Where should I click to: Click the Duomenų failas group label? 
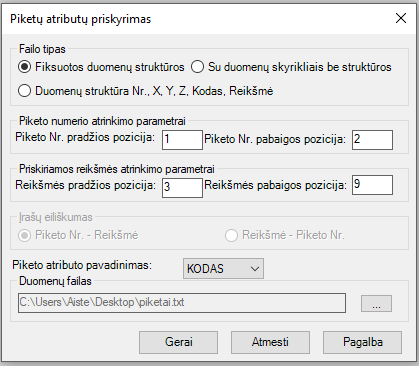point(55,281)
